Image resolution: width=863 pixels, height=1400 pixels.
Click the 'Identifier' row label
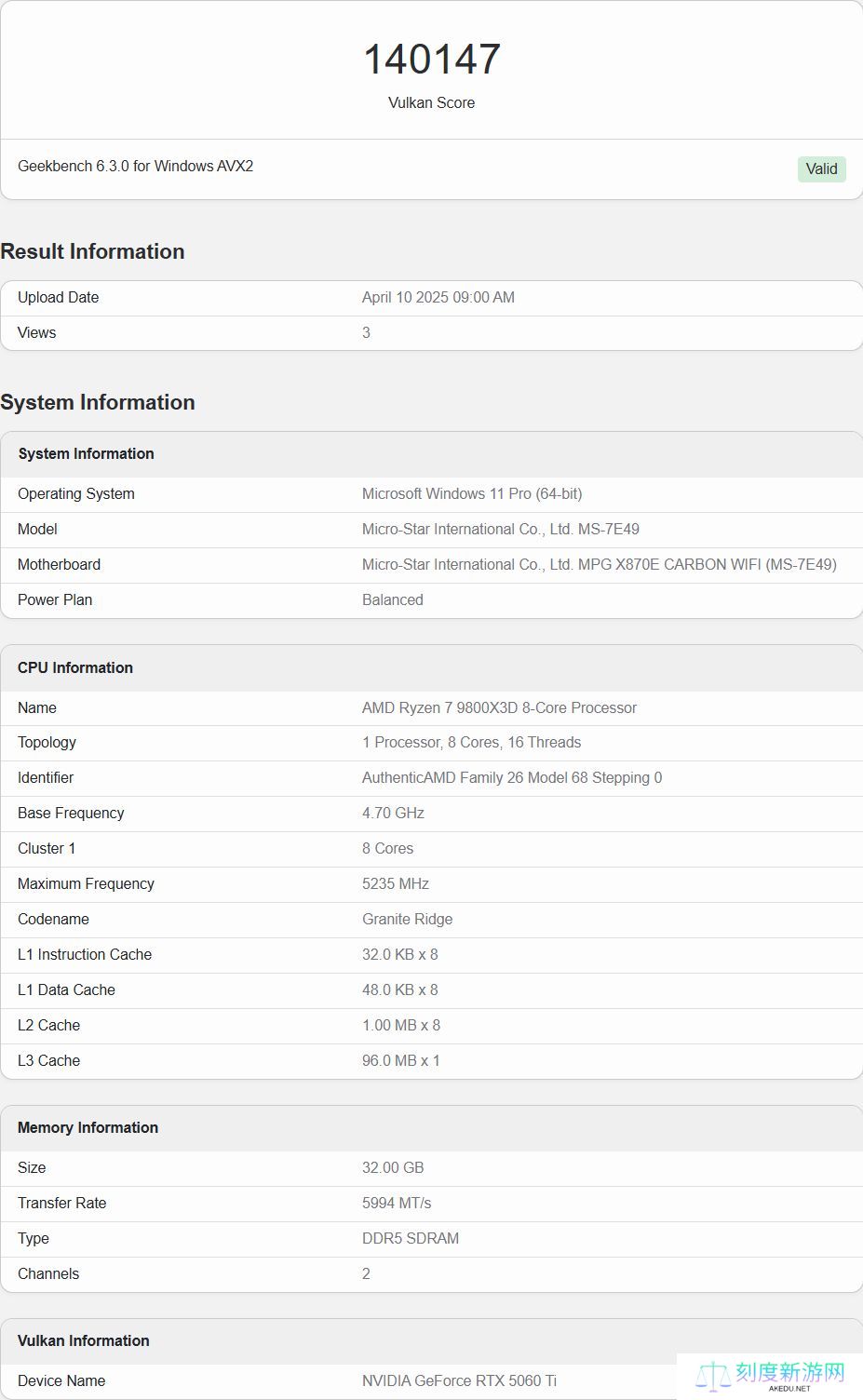click(46, 778)
